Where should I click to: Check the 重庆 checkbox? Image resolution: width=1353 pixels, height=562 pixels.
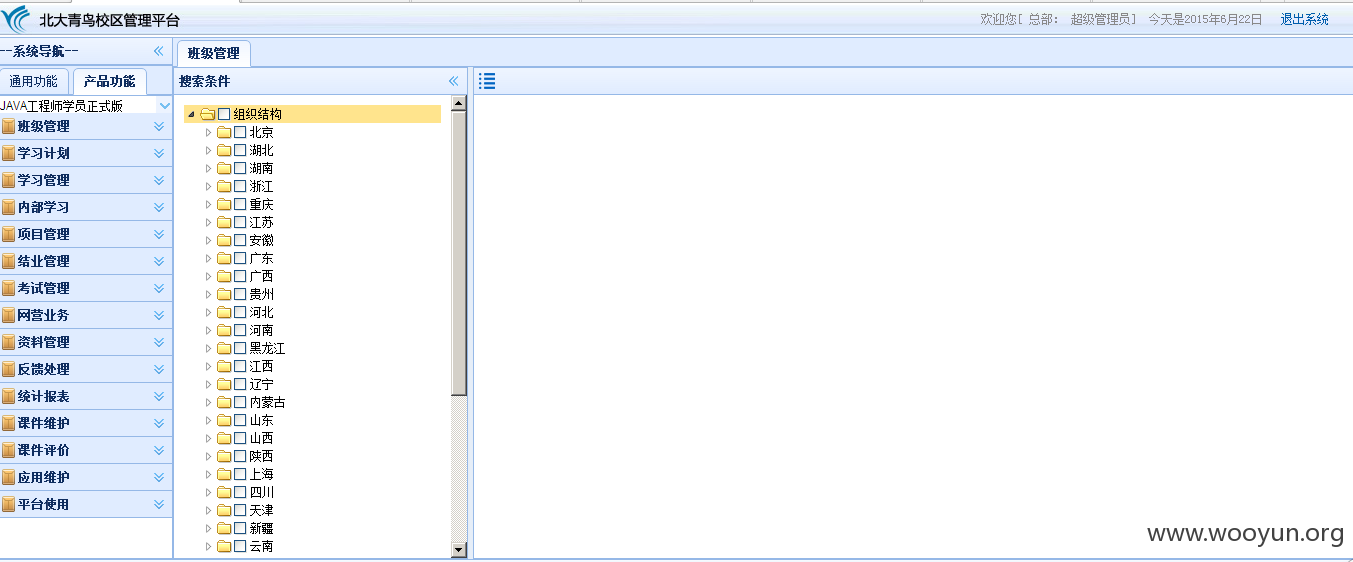click(240, 204)
